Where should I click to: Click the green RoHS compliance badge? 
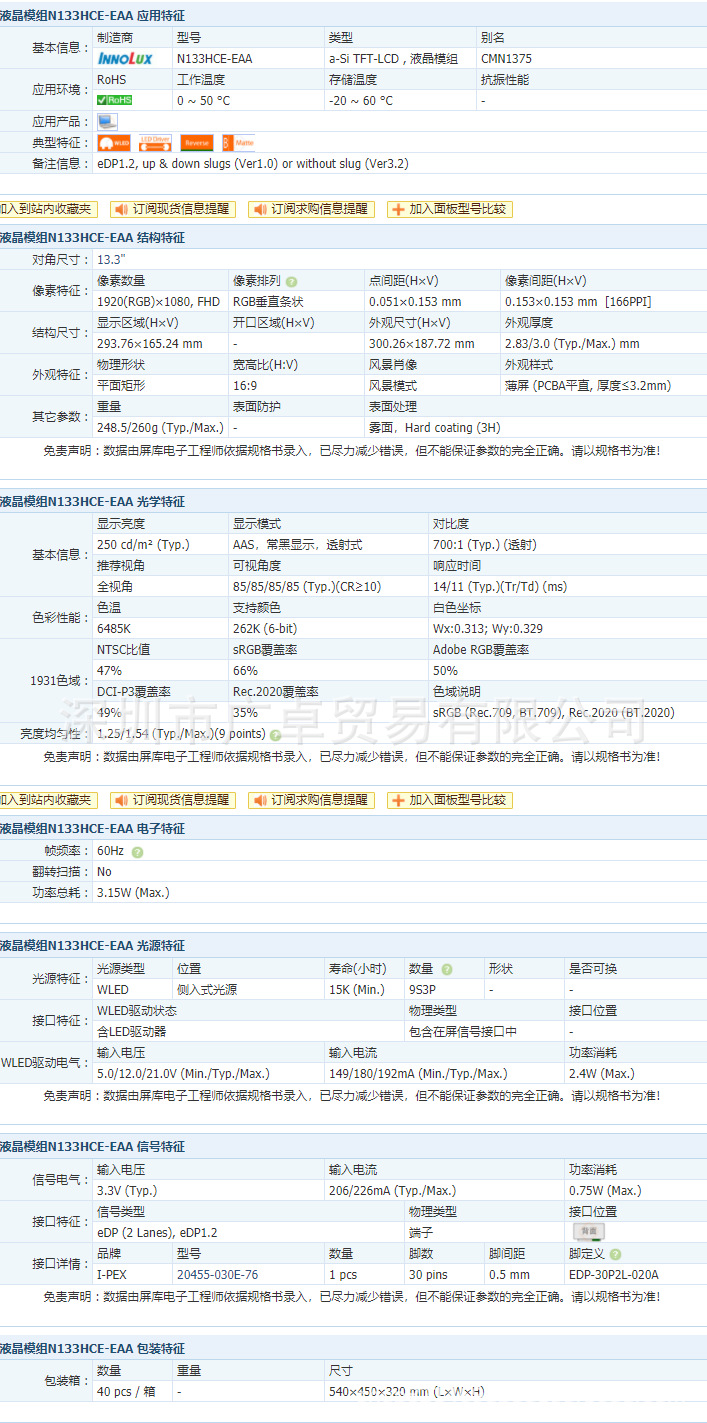pos(115,100)
